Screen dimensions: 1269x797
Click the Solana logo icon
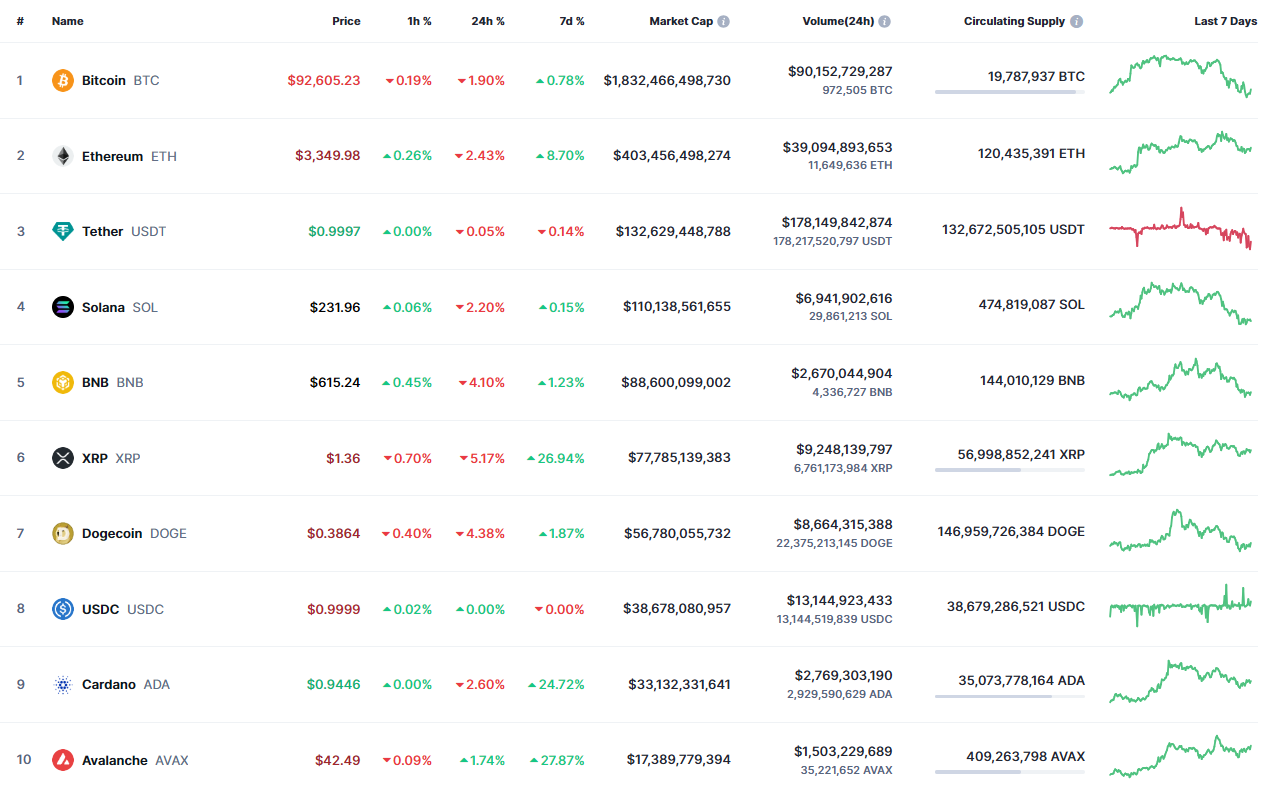63,307
